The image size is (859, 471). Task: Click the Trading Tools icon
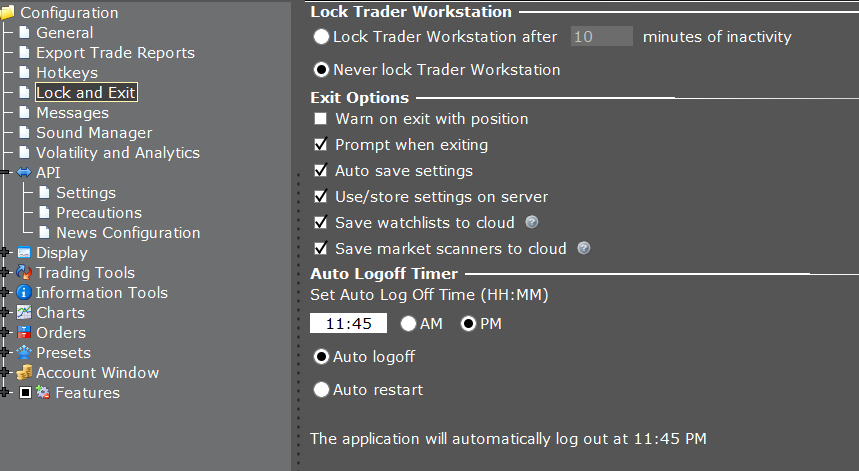(25, 273)
